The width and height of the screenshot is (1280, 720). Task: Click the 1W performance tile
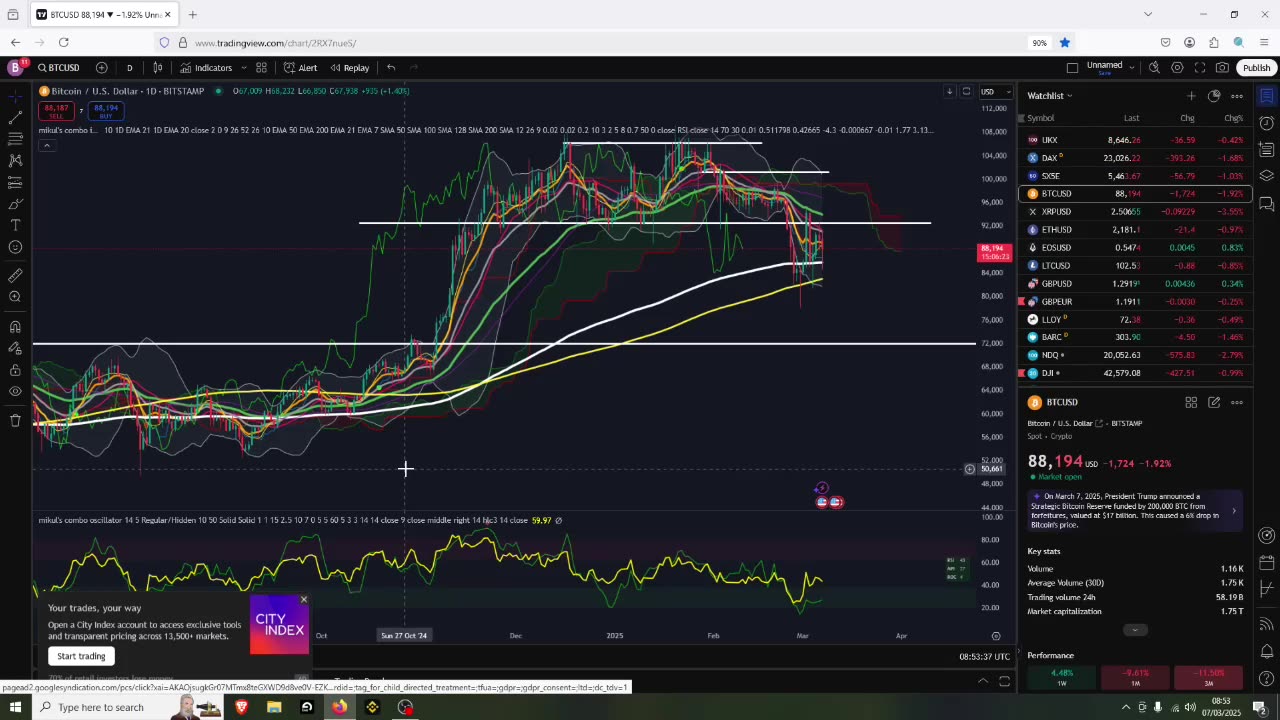tap(1062, 677)
